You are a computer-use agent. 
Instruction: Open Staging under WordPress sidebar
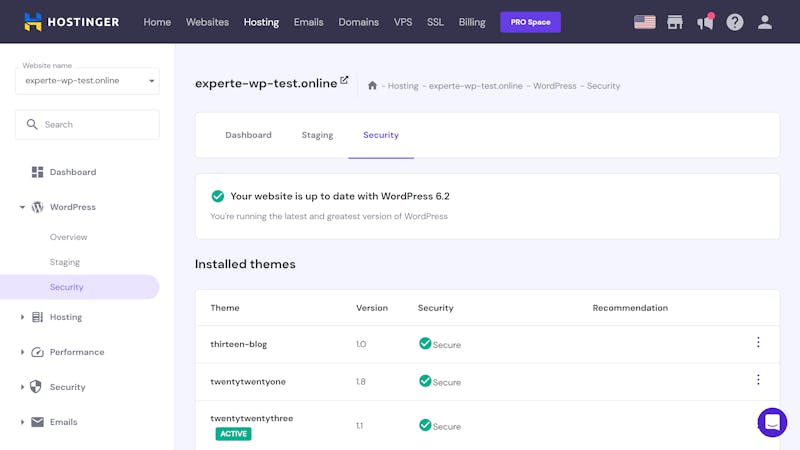coord(65,262)
